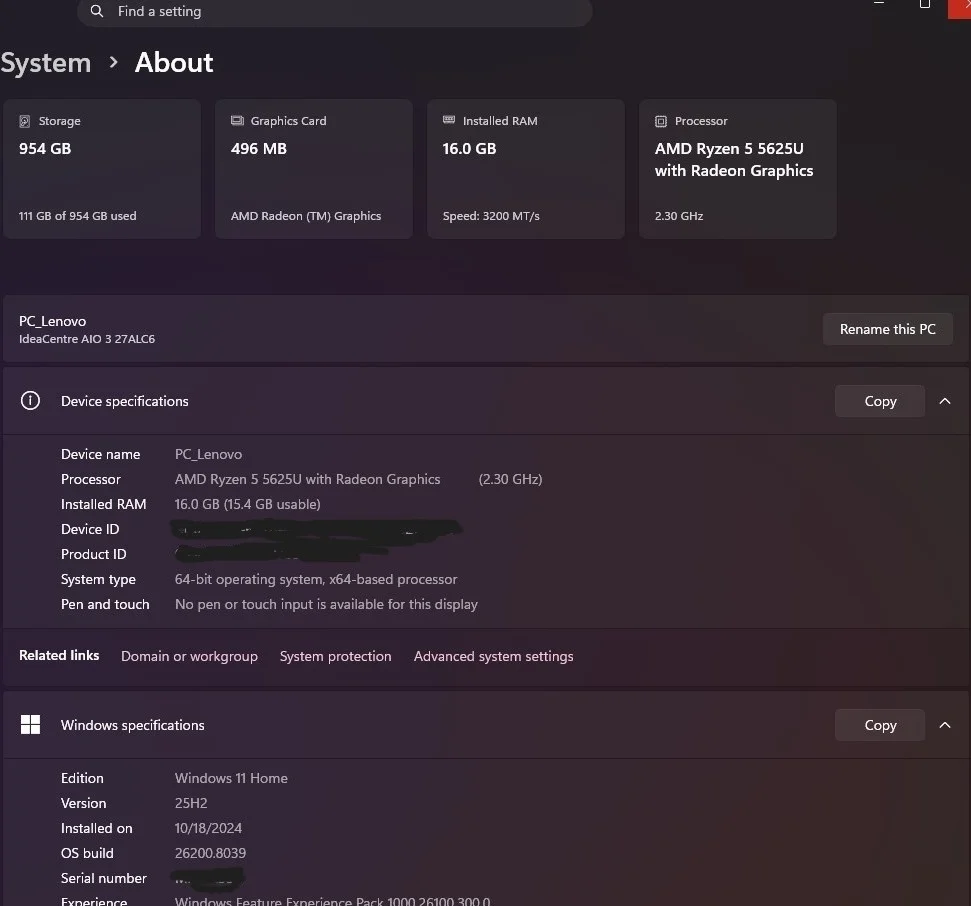This screenshot has width=971, height=906.
Task: Open the Domain or workgroup link
Action: (x=189, y=656)
